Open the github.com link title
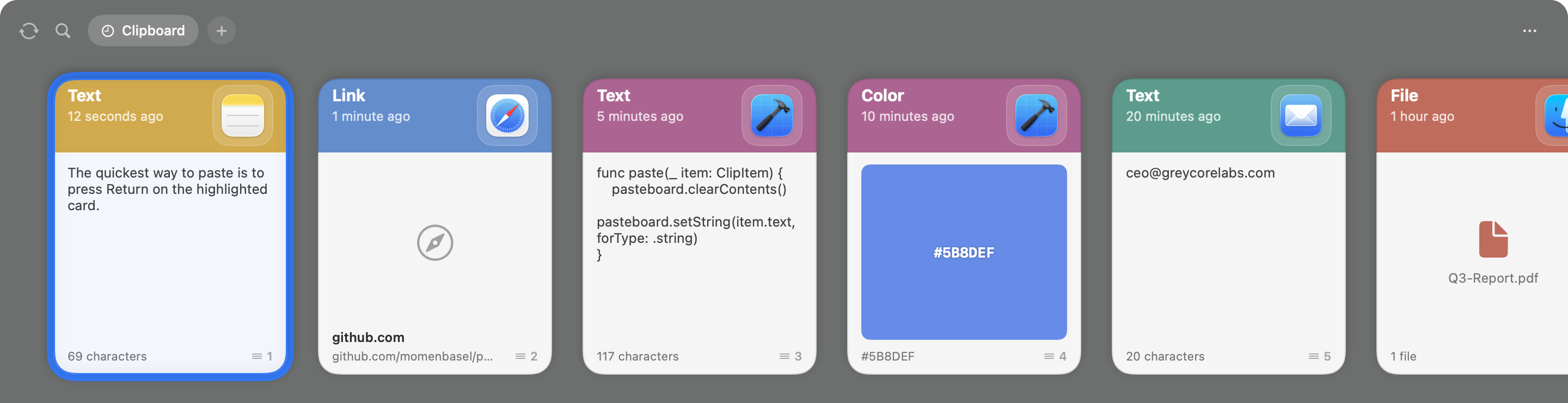The width and height of the screenshot is (1568, 403). [368, 337]
